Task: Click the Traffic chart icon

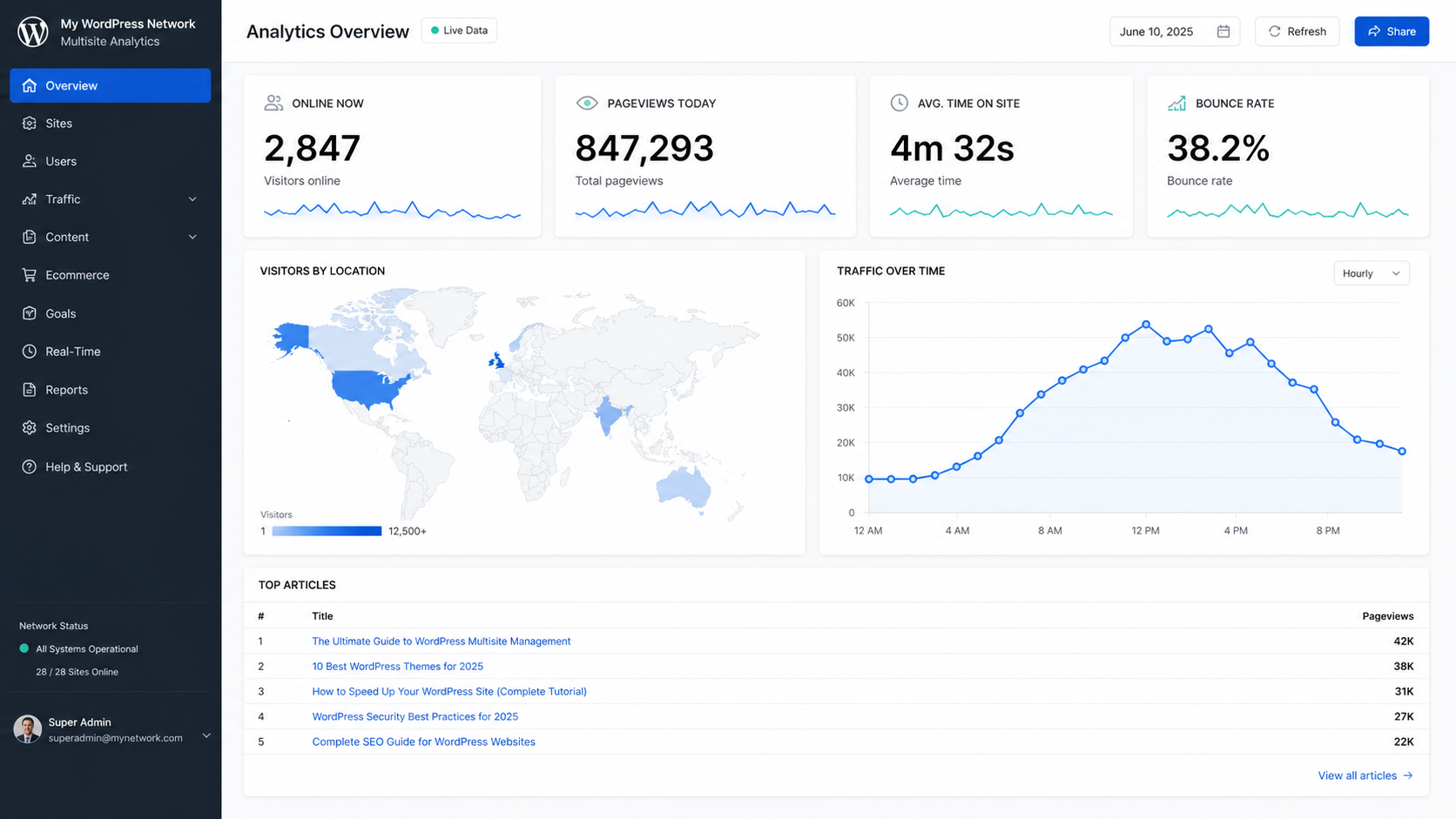Action: pyautogui.click(x=30, y=199)
